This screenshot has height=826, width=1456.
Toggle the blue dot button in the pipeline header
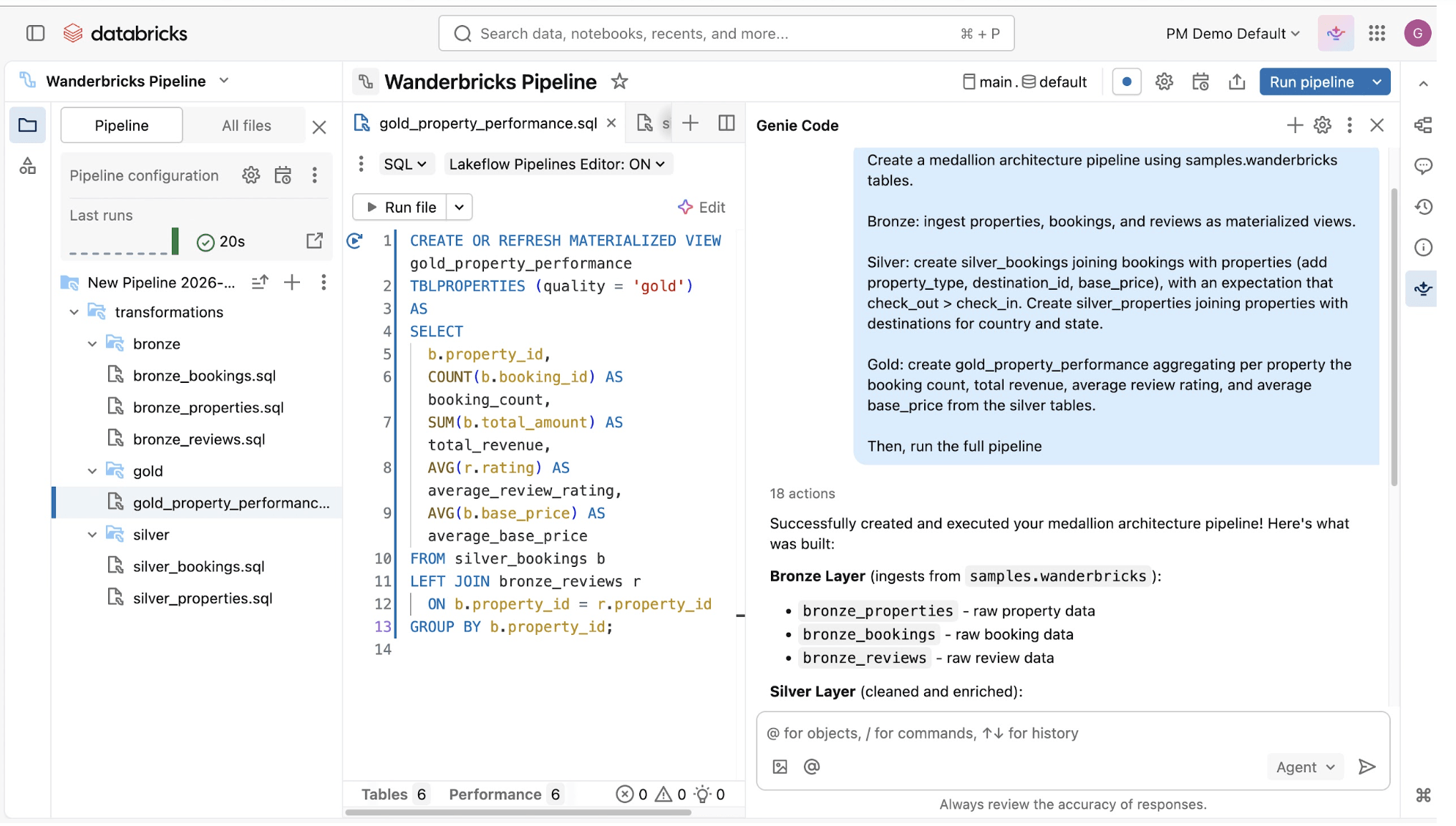coord(1126,82)
